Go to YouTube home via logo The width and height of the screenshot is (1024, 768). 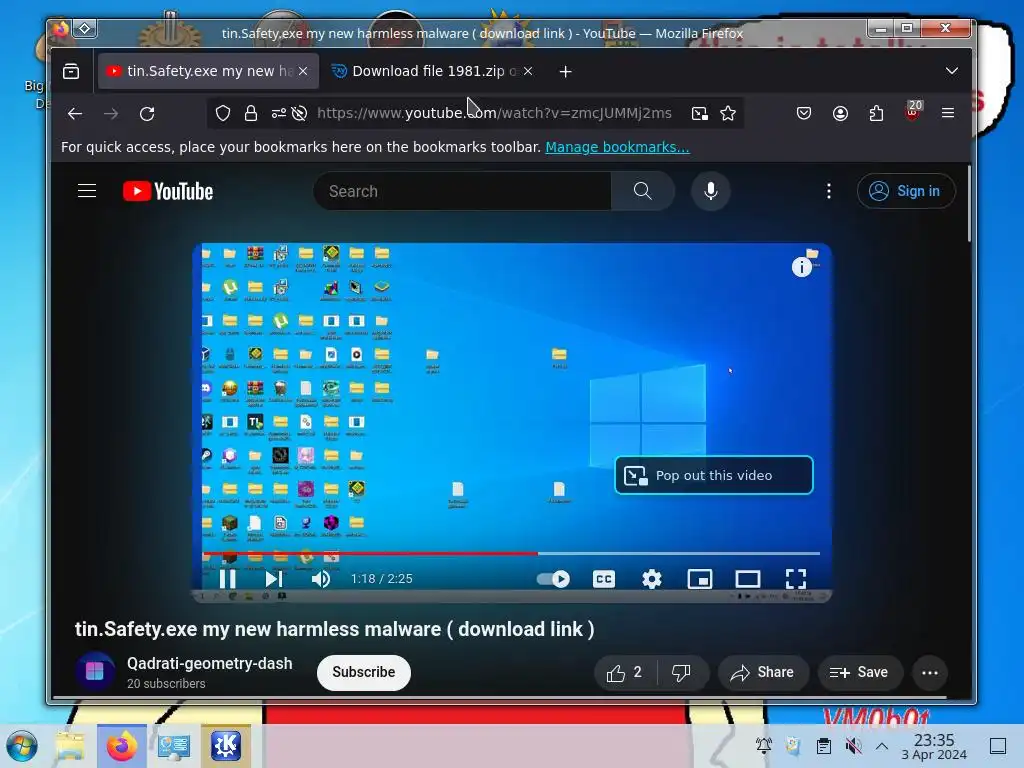click(168, 191)
